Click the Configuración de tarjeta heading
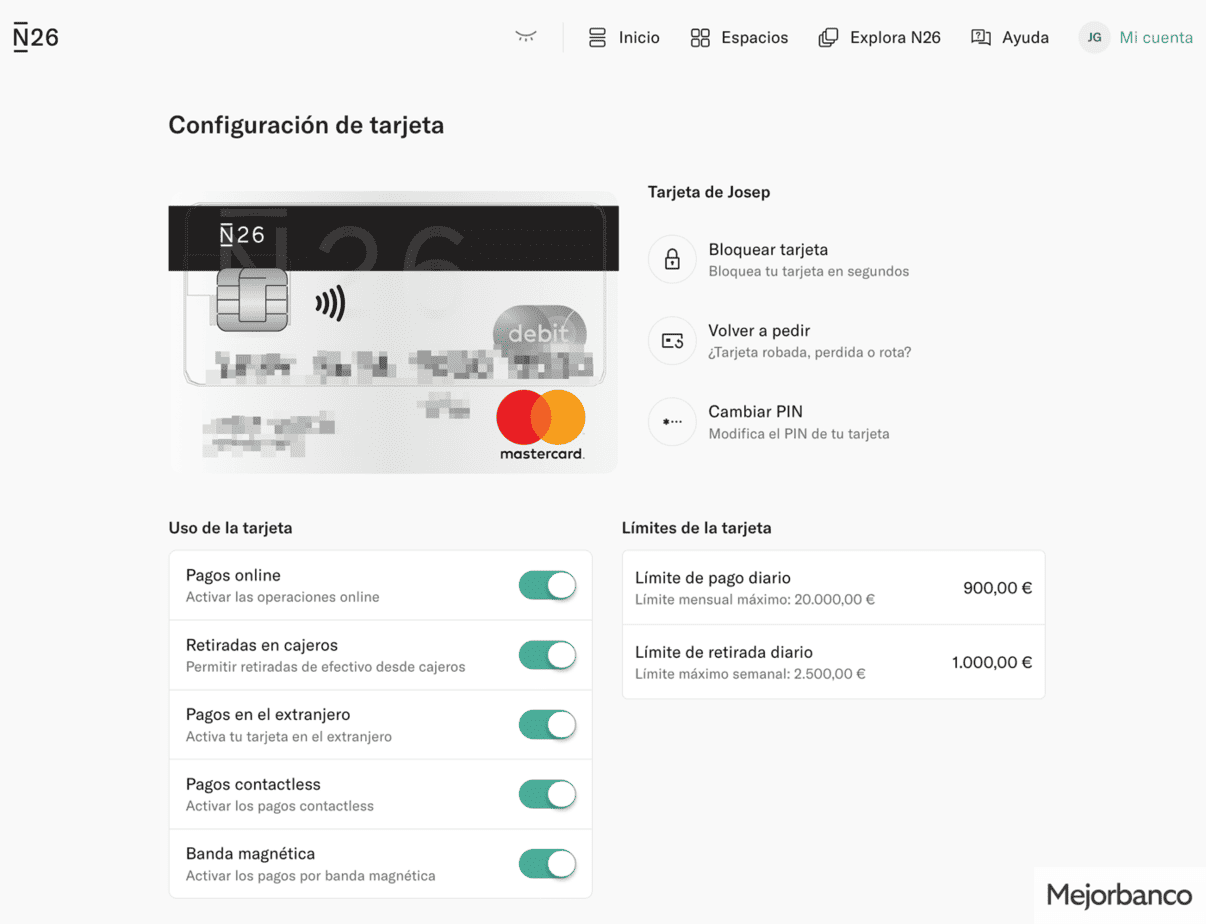The image size is (1206, 924). click(306, 125)
